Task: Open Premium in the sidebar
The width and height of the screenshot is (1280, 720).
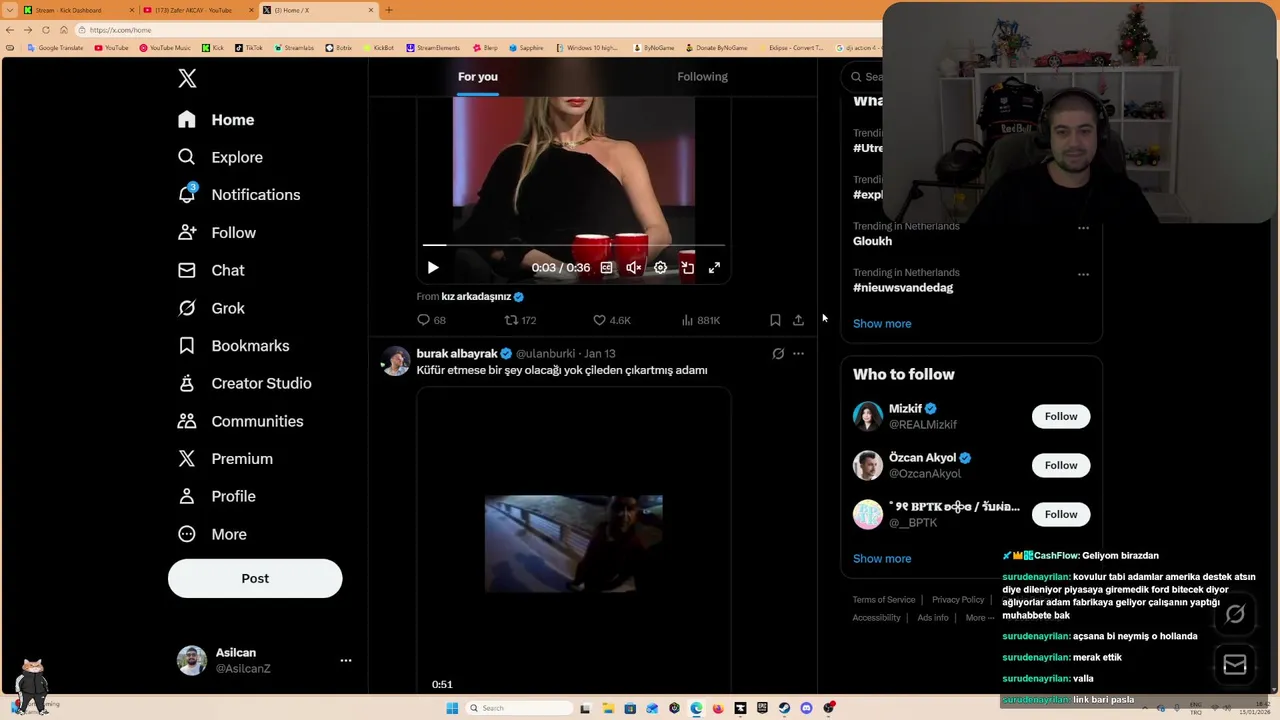Action: point(224,459)
